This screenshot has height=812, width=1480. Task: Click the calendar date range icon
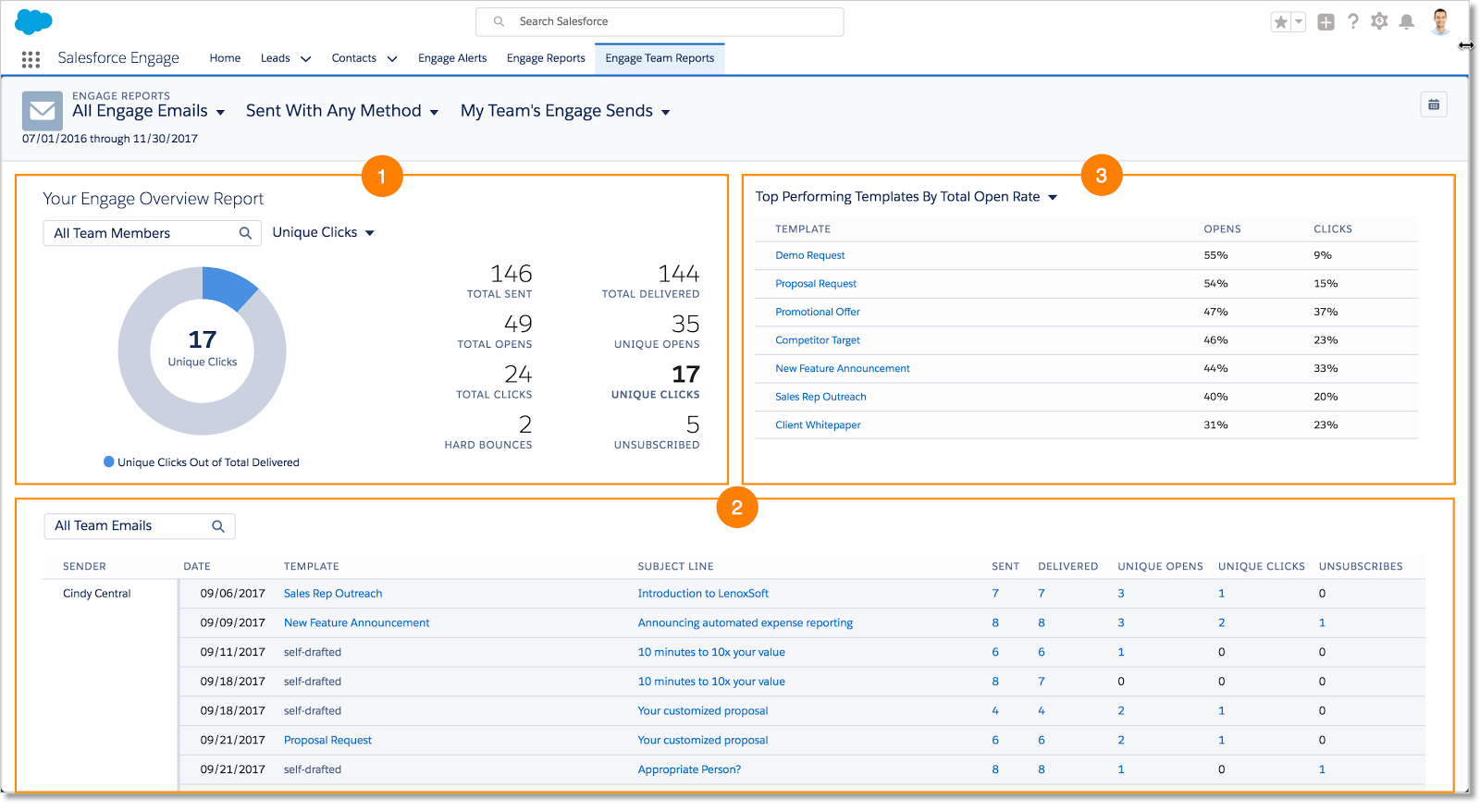pos(1434,105)
